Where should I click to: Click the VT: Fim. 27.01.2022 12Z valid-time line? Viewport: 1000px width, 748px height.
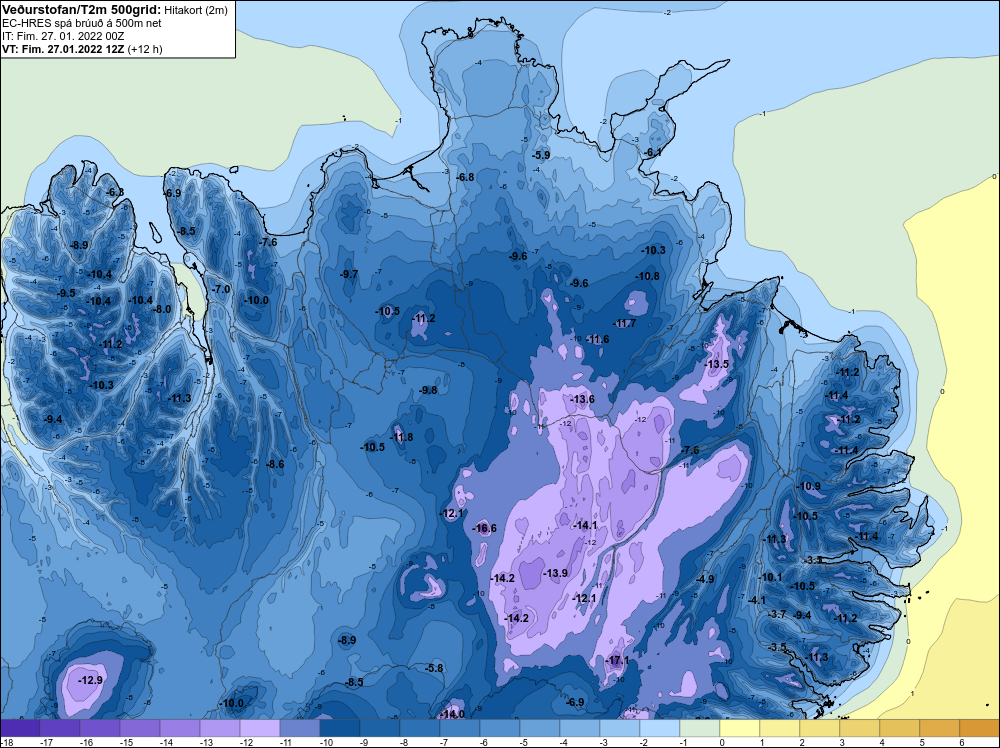click(x=63, y=49)
